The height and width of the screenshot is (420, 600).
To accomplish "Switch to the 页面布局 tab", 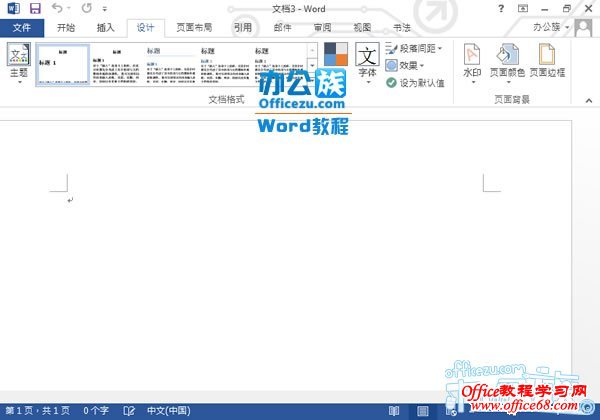I will pos(194,28).
